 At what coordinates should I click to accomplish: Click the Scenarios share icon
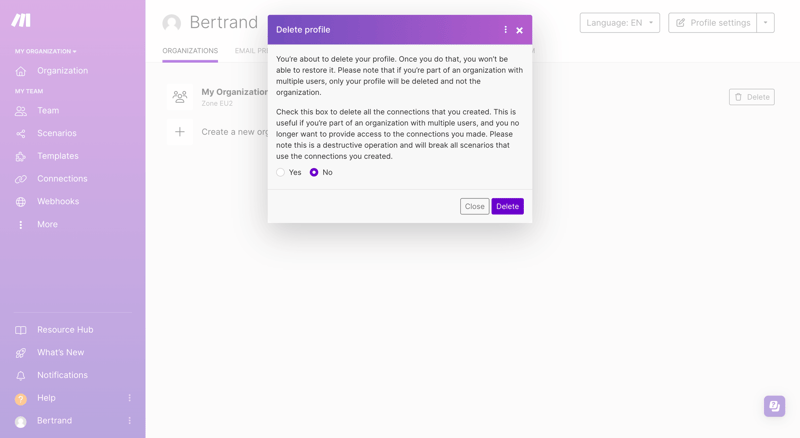[x=20, y=134]
